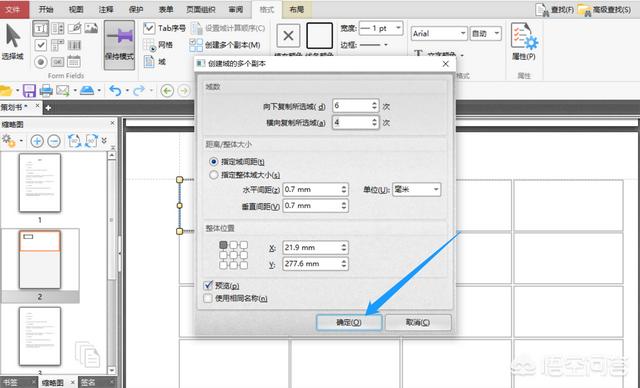Image resolution: width=640 pixels, height=388 pixels.
Task: Open the Arial font dropdown
Action: coord(439,33)
